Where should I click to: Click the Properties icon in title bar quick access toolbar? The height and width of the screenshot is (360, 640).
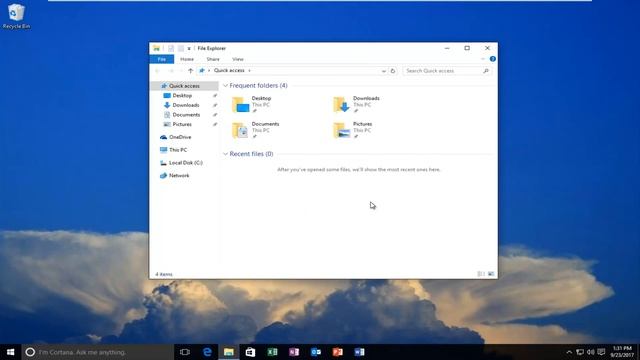tap(171, 48)
